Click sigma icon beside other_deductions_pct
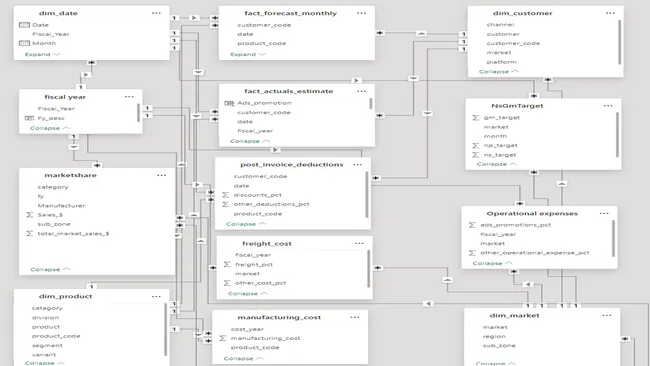Viewport: 650px width, 366px height. (226, 204)
